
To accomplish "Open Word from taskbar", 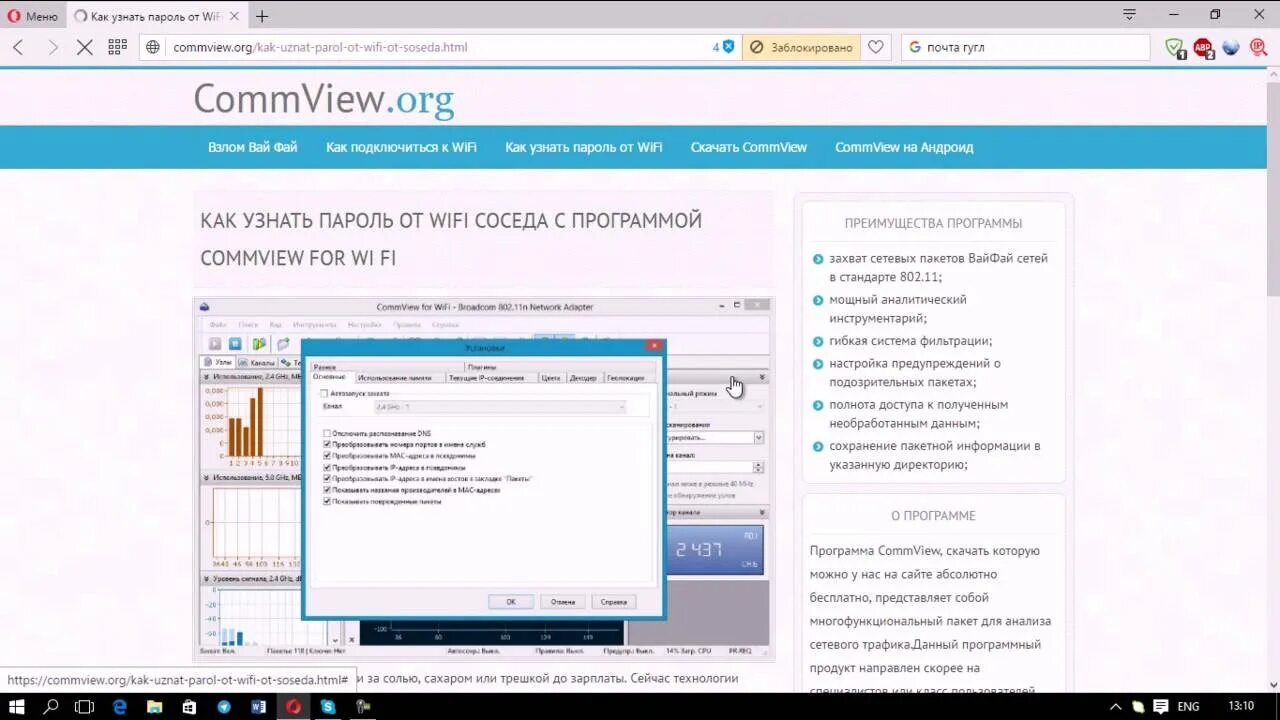I will point(259,706).
